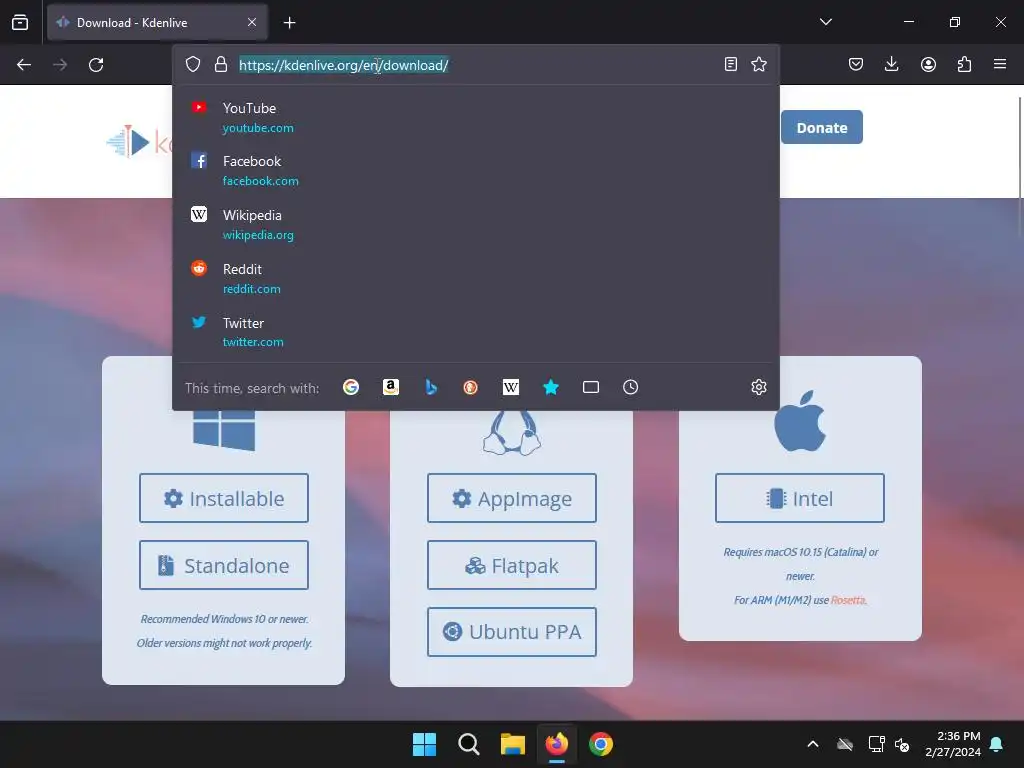Open File Explorer from taskbar
Screen dimensions: 1024x768
pyautogui.click(x=513, y=744)
